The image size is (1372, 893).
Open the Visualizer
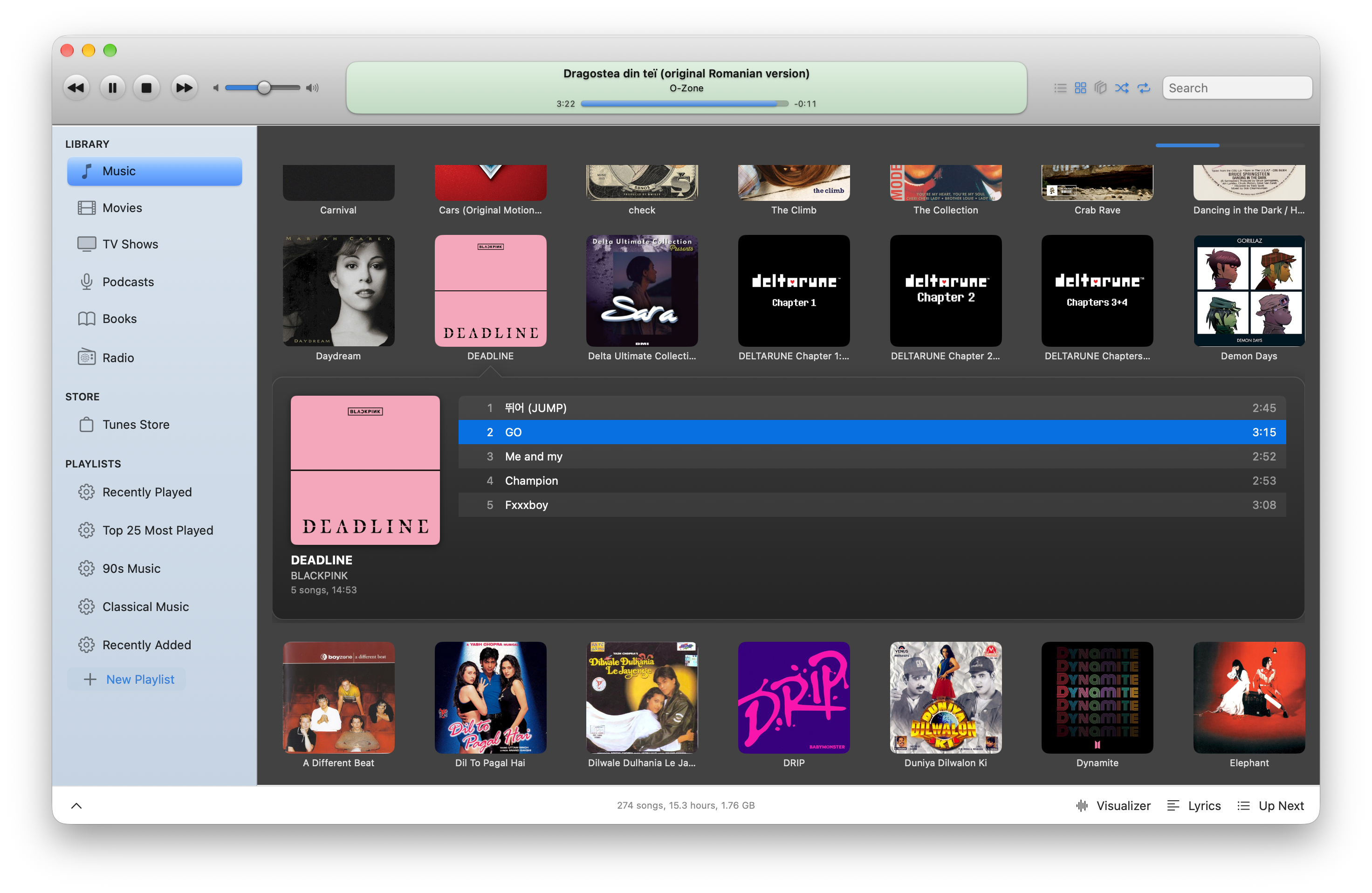pyautogui.click(x=1113, y=806)
